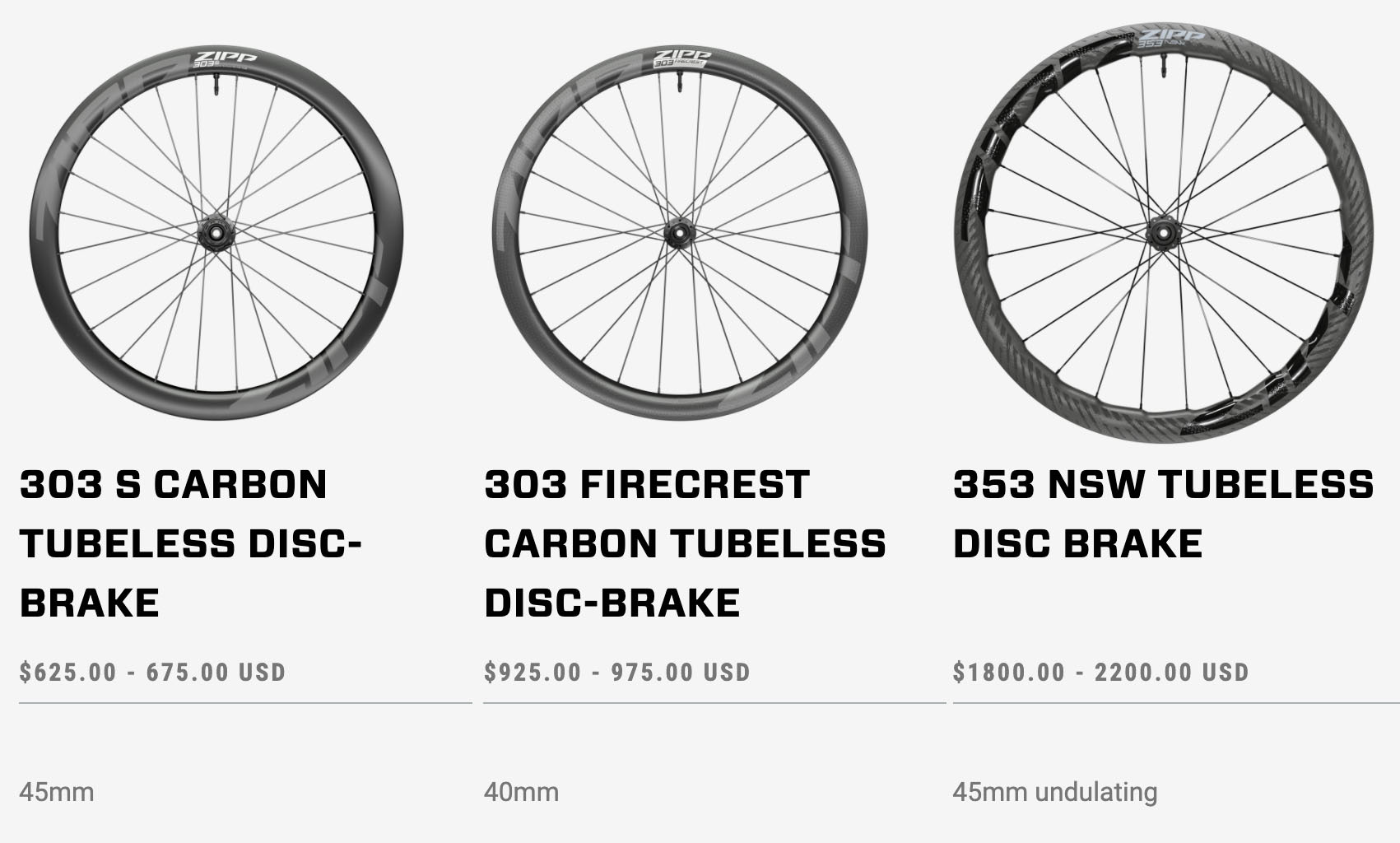Click the ZIPP 353 logo on NSW rim
Viewport: 1400px width, 843px height.
tap(1170, 38)
